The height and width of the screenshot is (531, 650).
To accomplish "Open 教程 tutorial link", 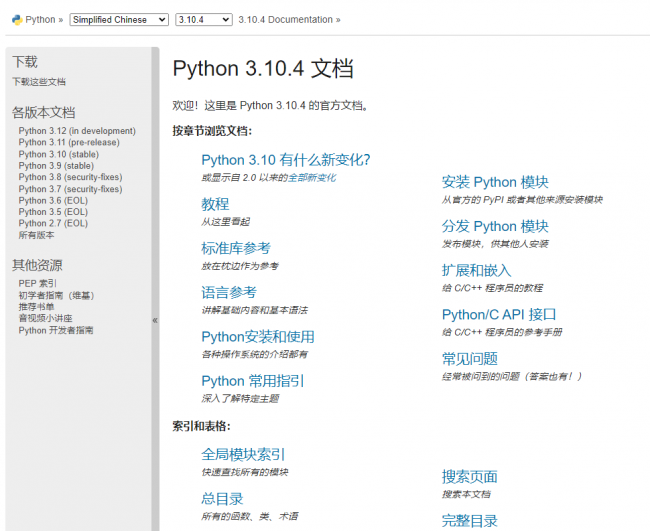I will [215, 204].
